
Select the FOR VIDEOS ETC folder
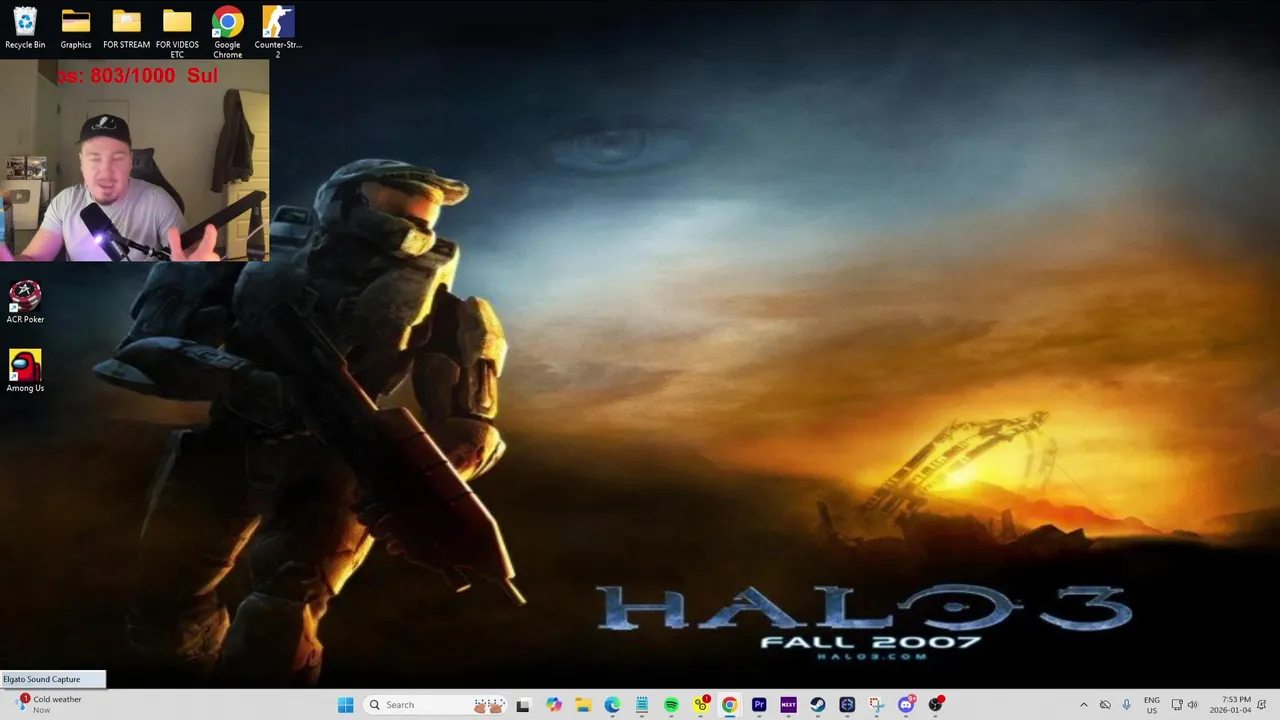(177, 32)
